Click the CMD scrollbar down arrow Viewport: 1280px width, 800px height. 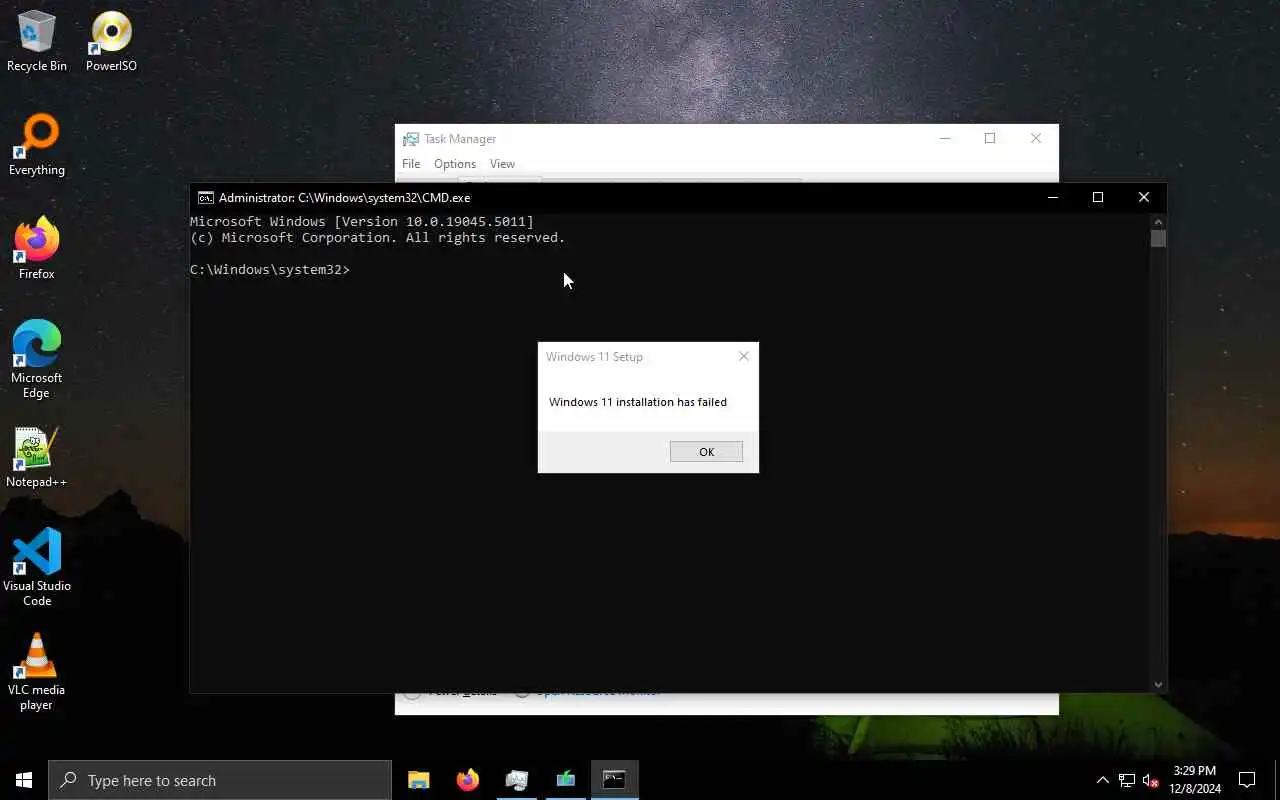(x=1158, y=685)
